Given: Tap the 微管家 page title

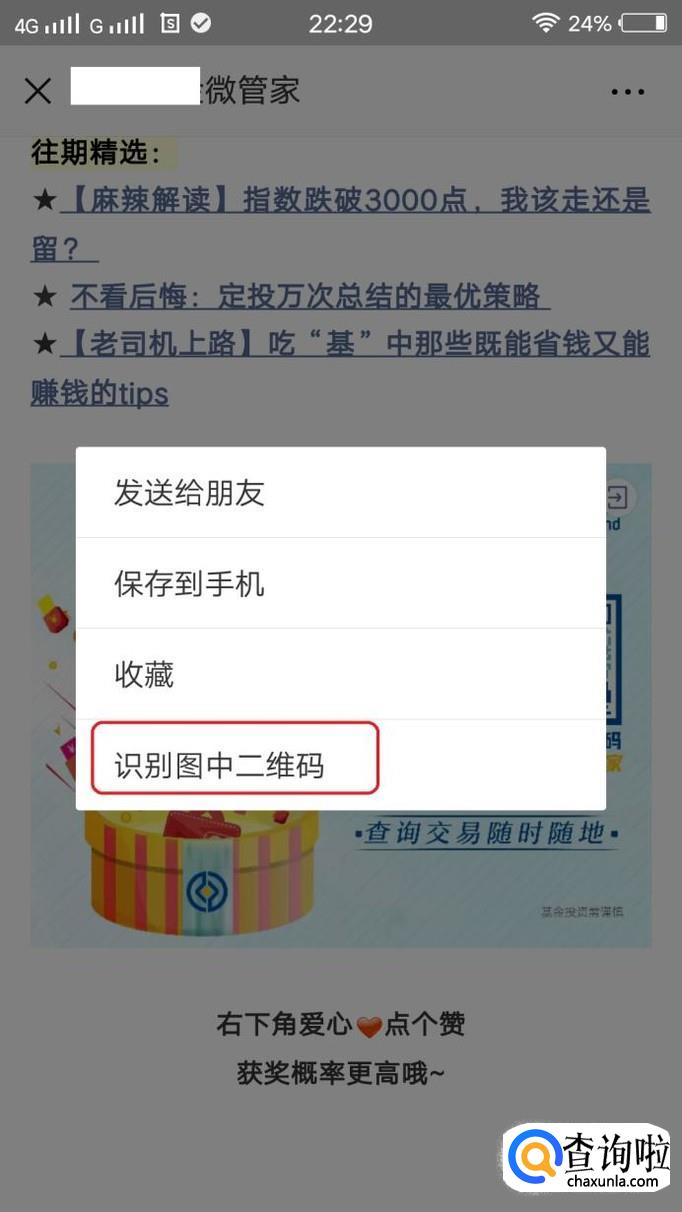Looking at the screenshot, I should click(251, 91).
